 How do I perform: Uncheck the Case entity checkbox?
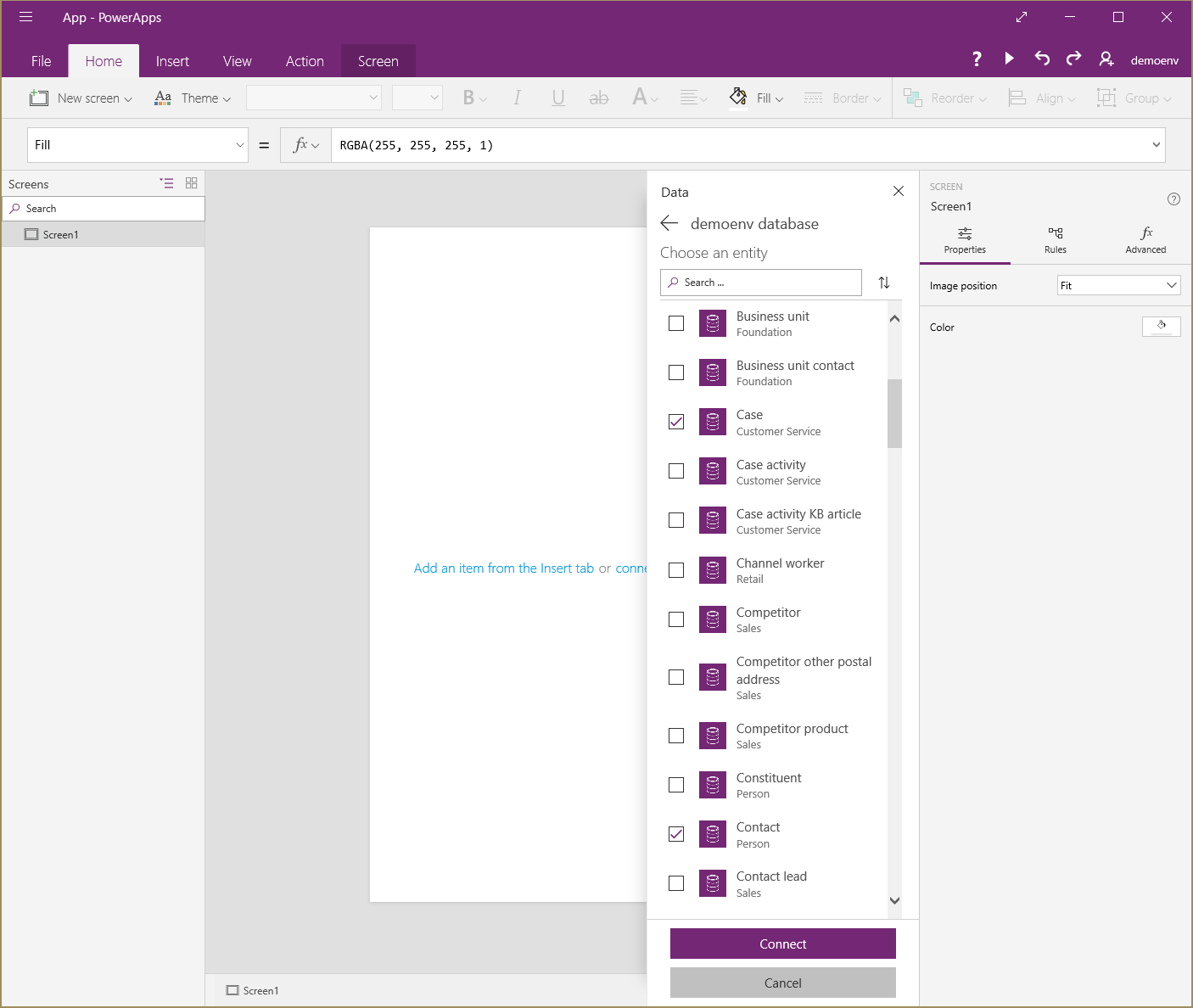(676, 422)
